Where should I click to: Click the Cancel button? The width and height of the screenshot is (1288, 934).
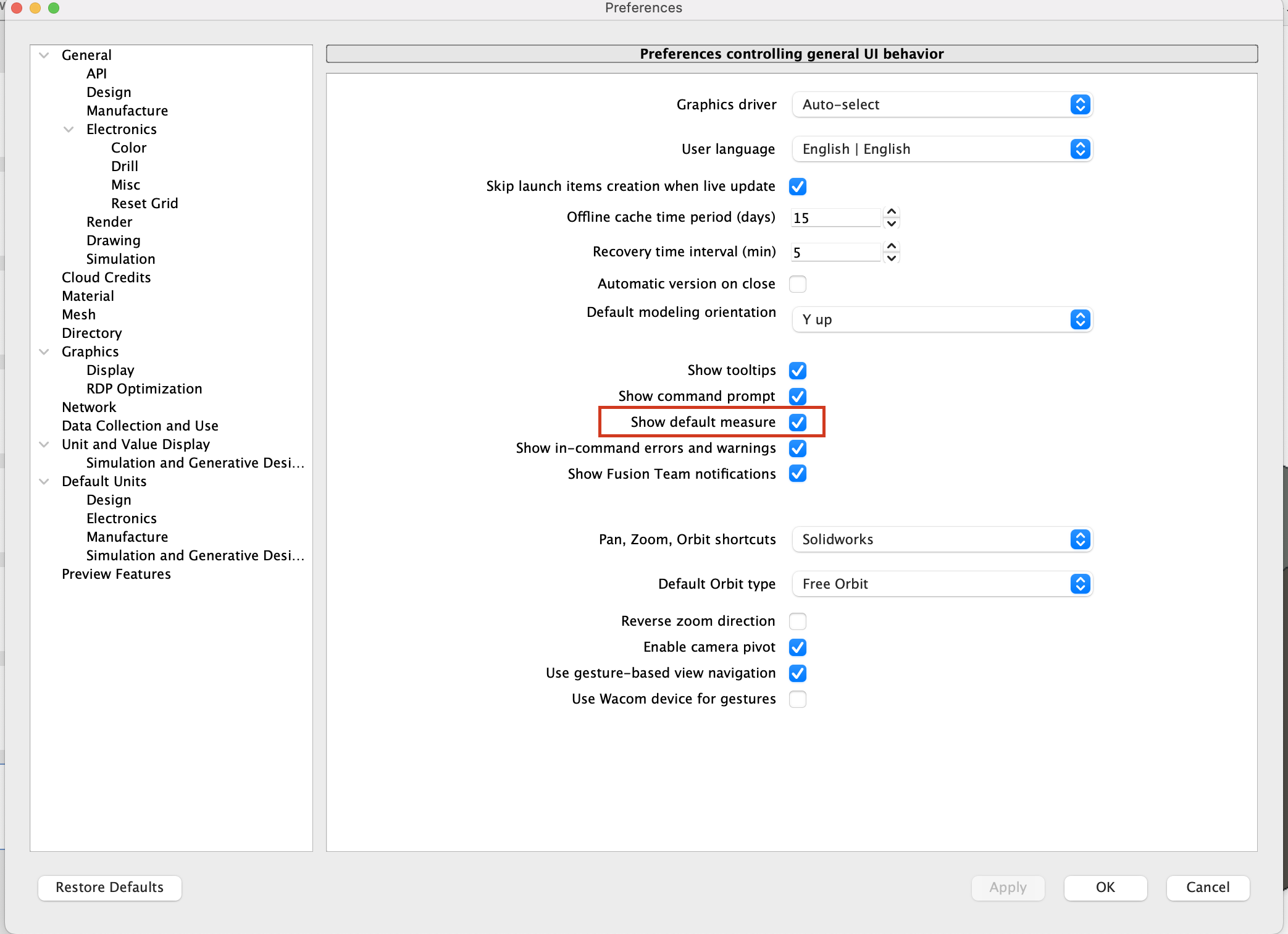[x=1208, y=888]
